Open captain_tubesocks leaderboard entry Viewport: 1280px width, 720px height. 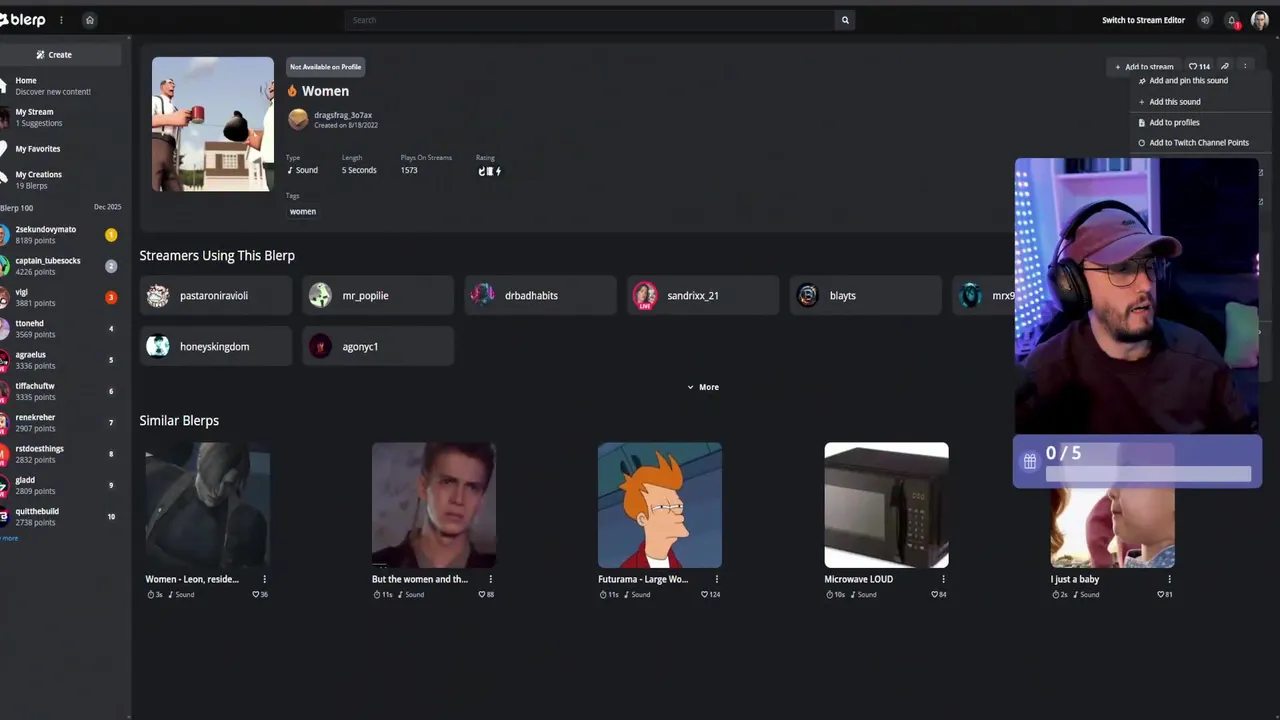pos(60,266)
